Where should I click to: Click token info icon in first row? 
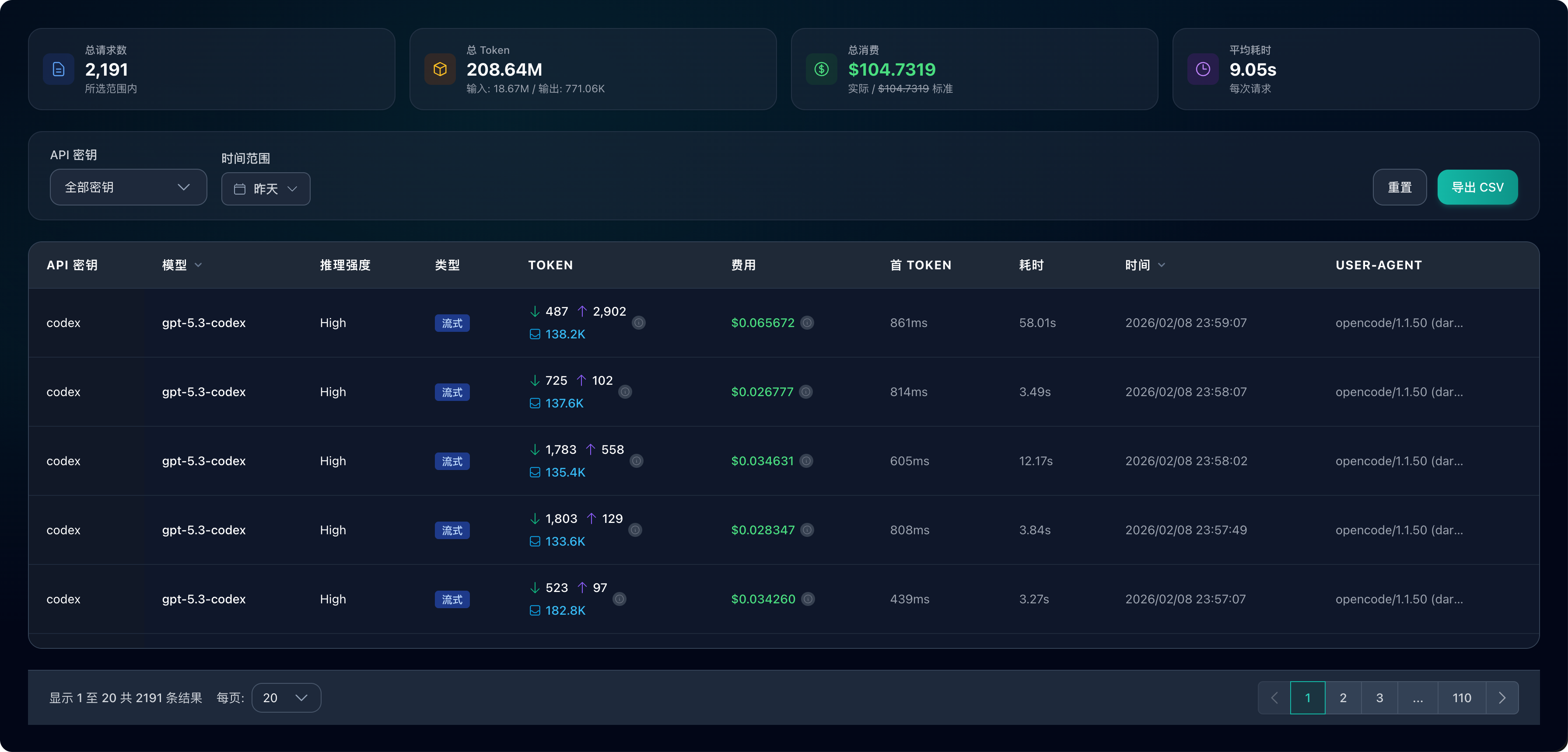[638, 323]
